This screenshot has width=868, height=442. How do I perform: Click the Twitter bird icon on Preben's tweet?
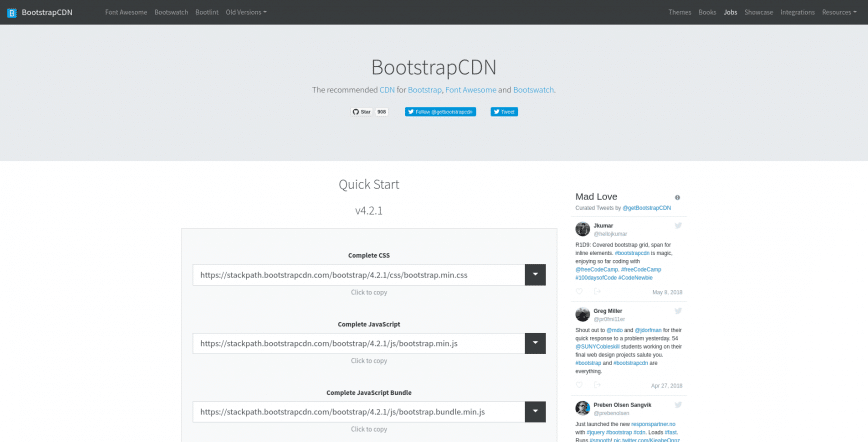(678, 404)
